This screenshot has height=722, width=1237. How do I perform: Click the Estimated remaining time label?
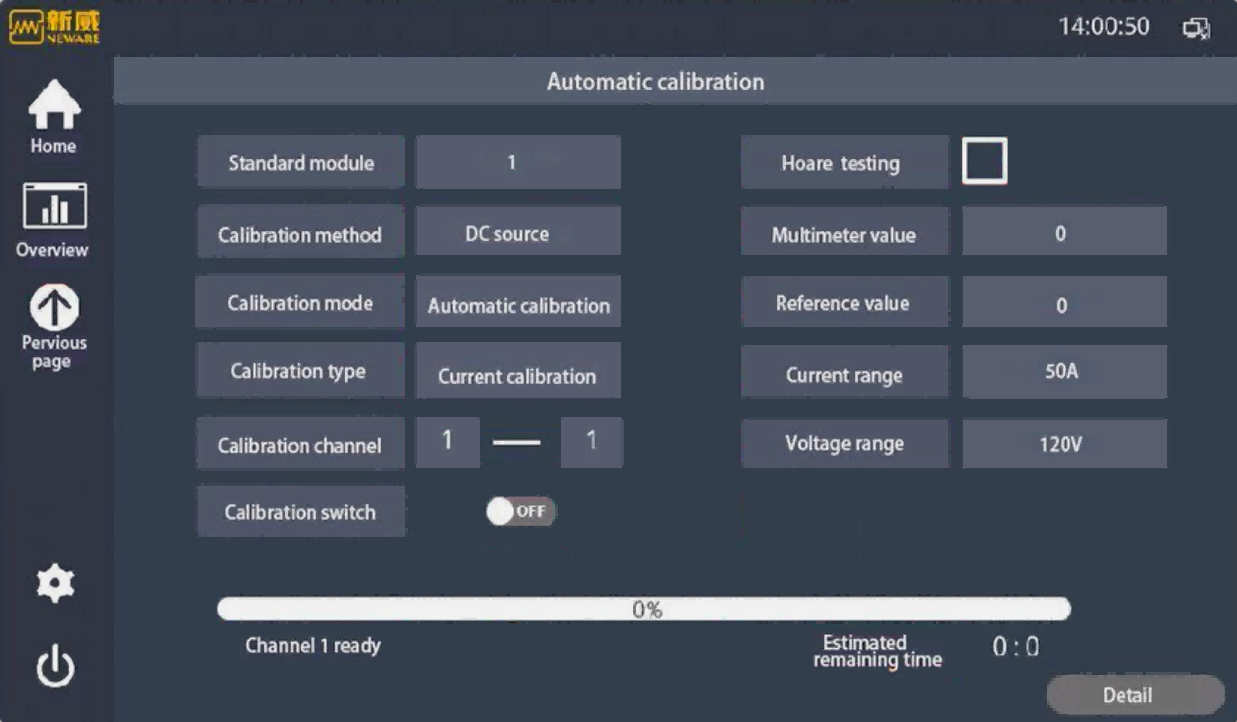[877, 651]
